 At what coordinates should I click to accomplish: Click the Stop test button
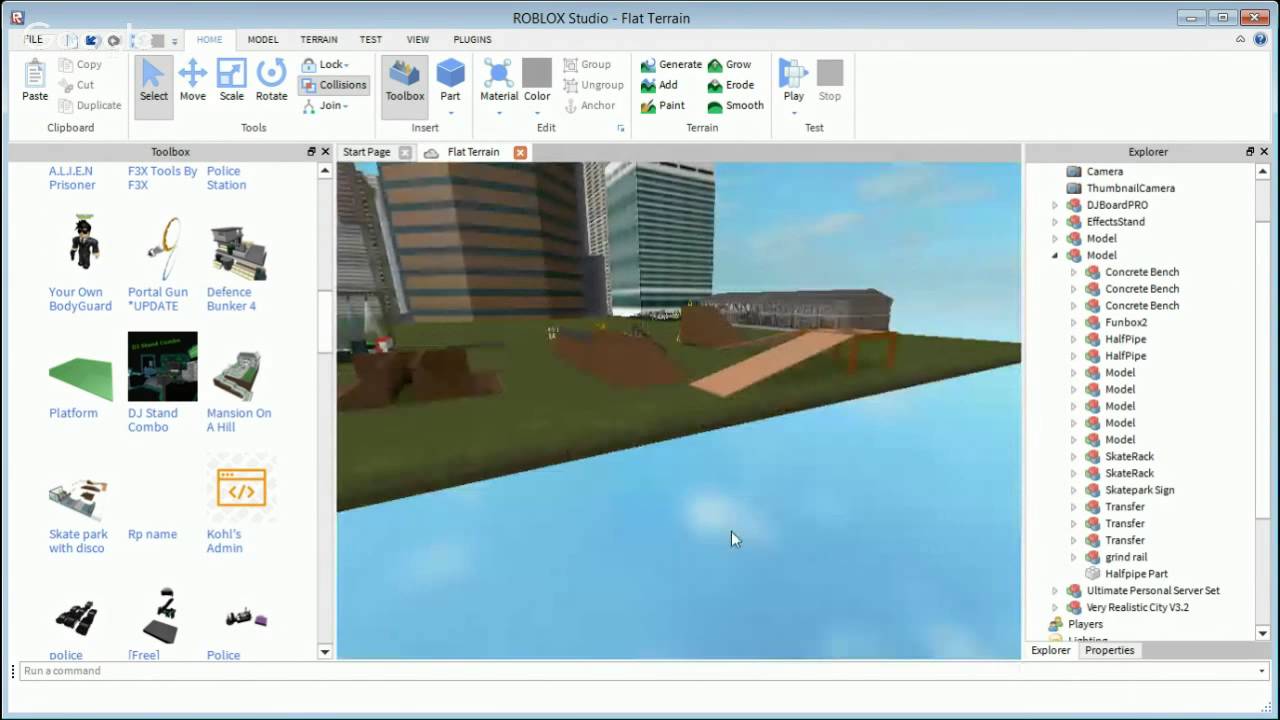(830, 82)
